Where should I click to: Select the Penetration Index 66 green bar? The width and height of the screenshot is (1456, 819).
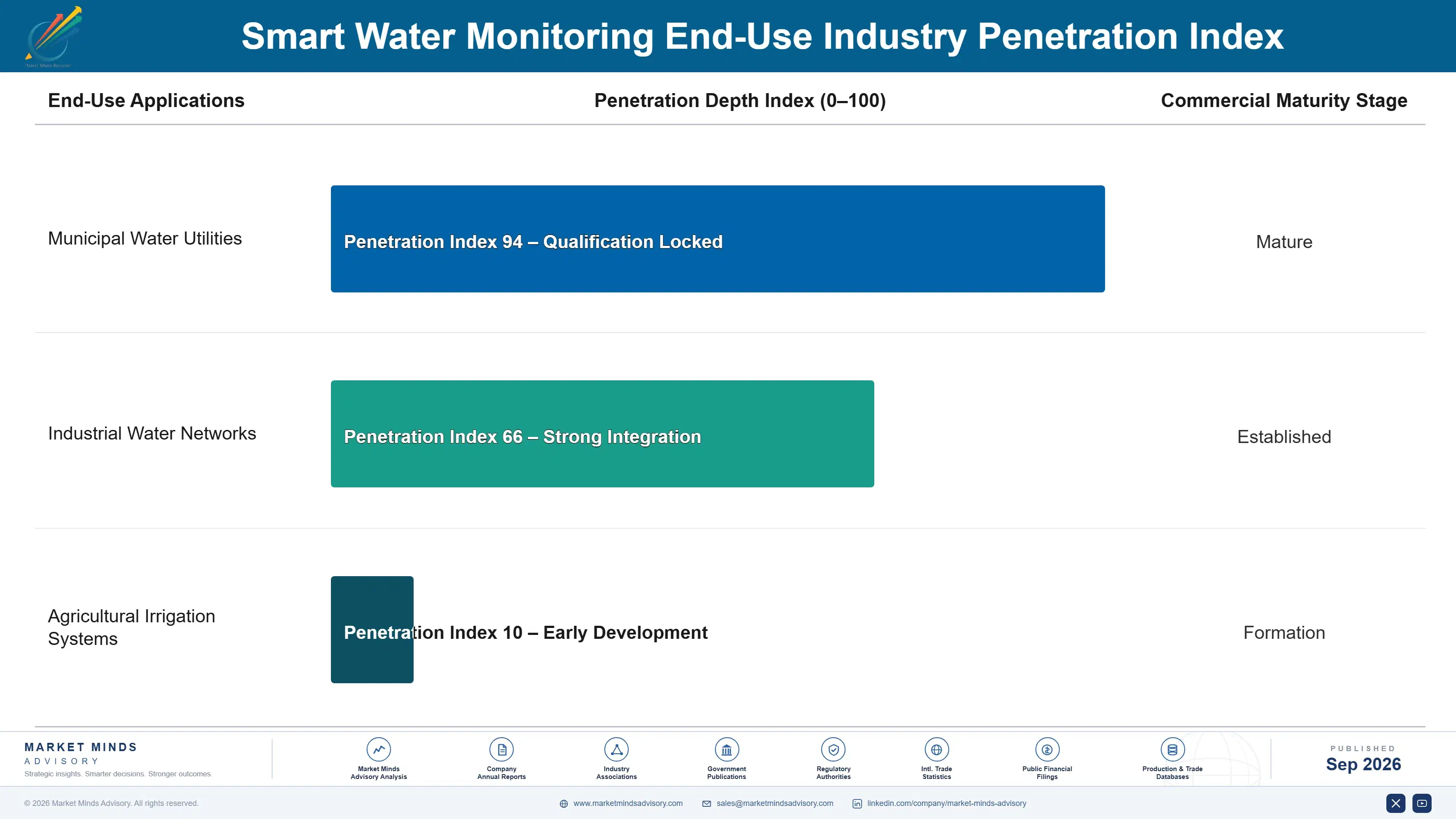(x=603, y=434)
